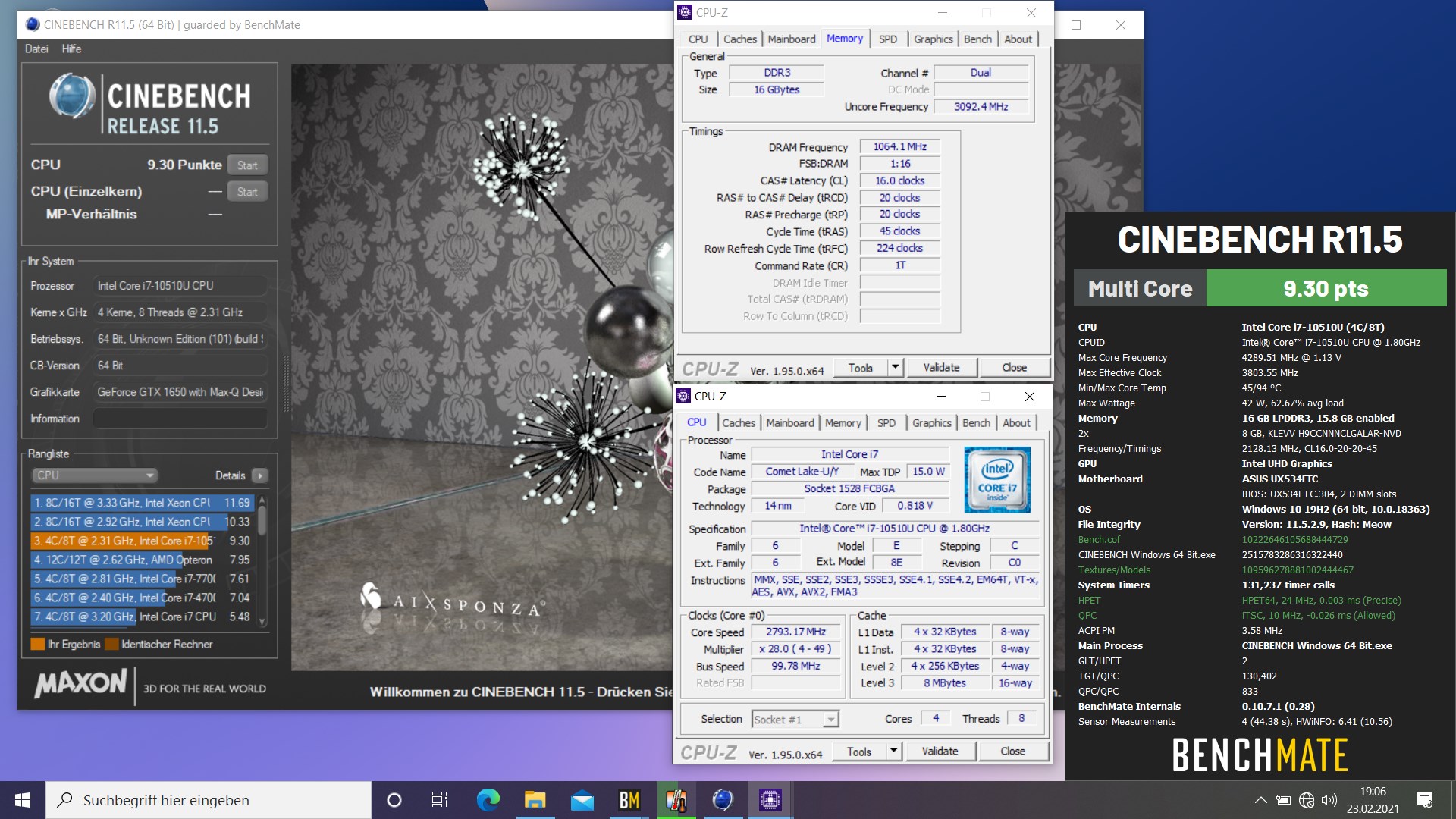Switch to SPD tab in upper CPU-Z

pos(887,39)
